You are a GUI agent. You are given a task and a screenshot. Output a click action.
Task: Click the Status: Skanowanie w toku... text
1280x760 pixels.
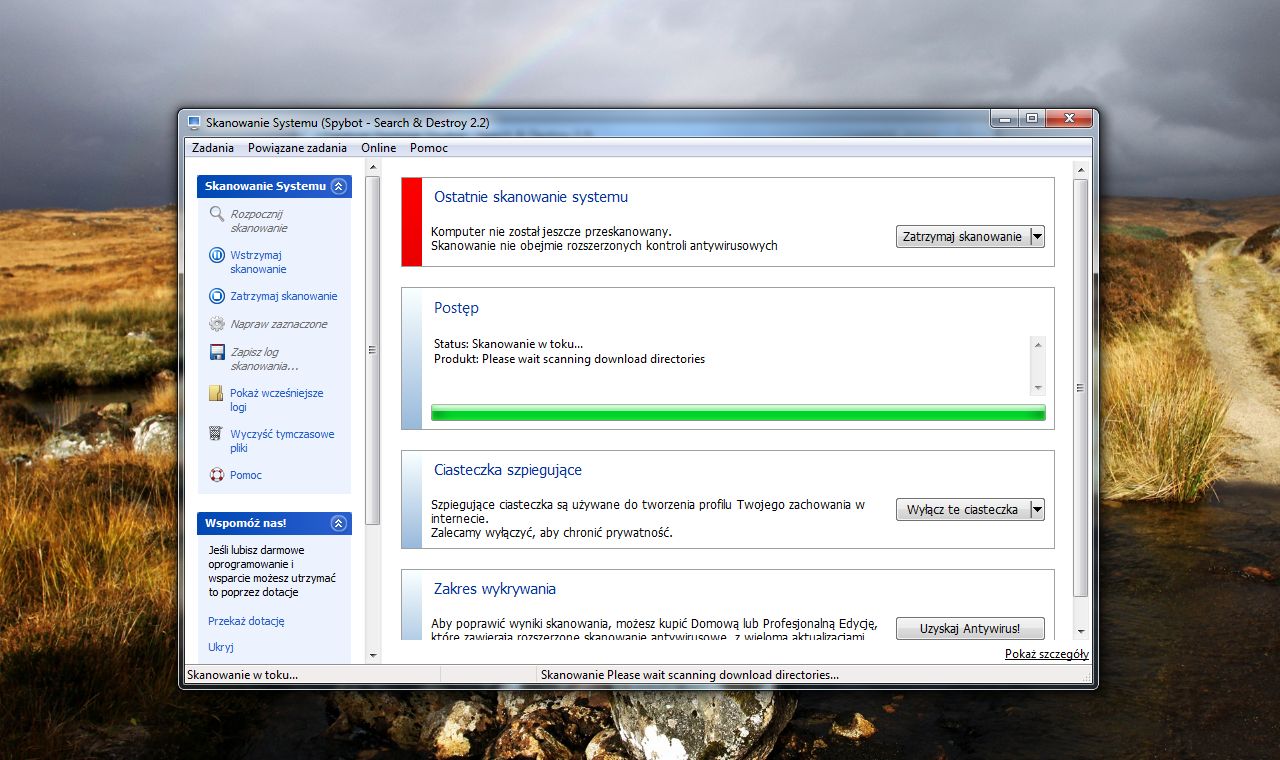click(508, 344)
